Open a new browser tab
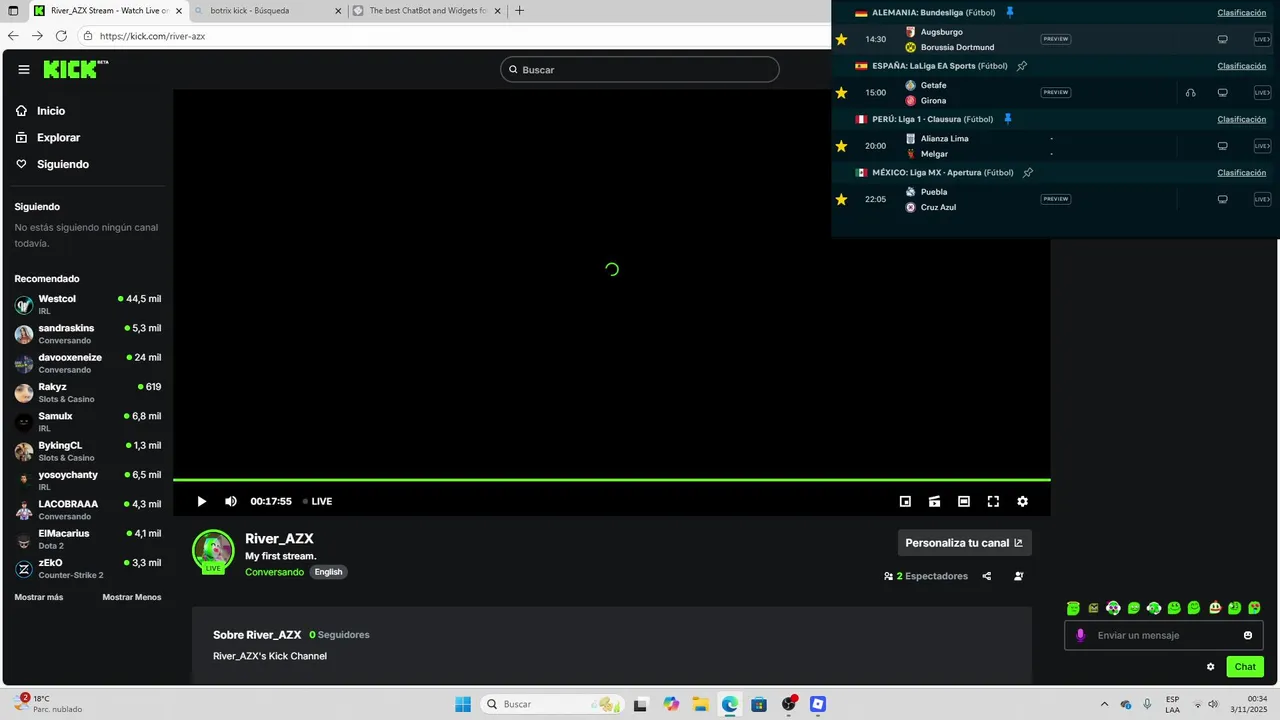Screen dimensions: 1280x720 pos(519,11)
